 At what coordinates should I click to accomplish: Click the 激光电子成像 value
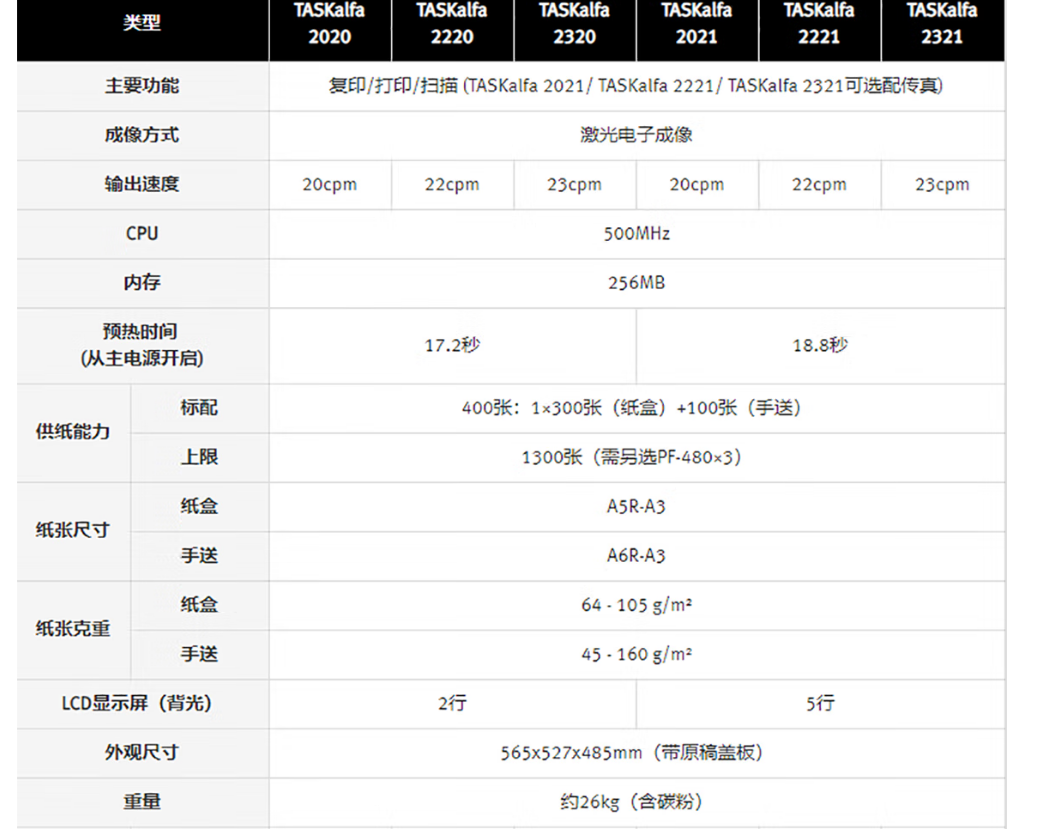point(636,135)
